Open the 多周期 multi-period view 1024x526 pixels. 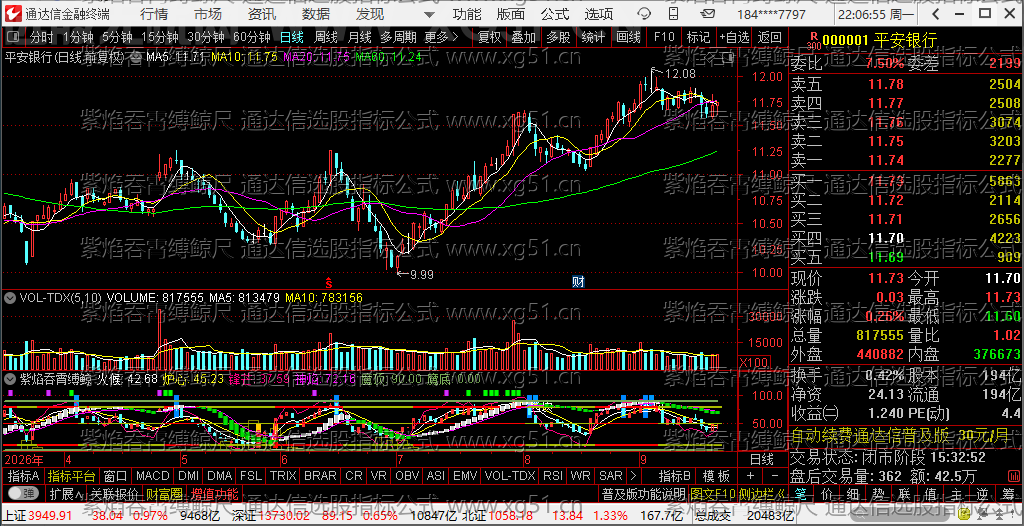click(399, 37)
